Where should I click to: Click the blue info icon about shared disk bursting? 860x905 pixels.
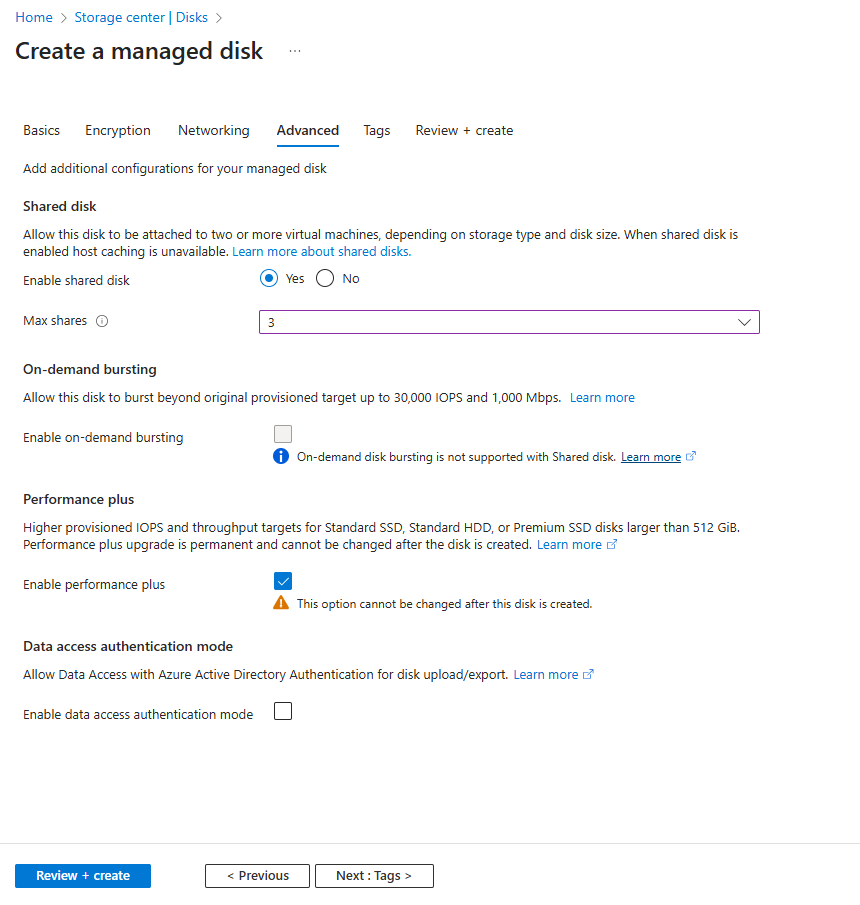[281, 457]
